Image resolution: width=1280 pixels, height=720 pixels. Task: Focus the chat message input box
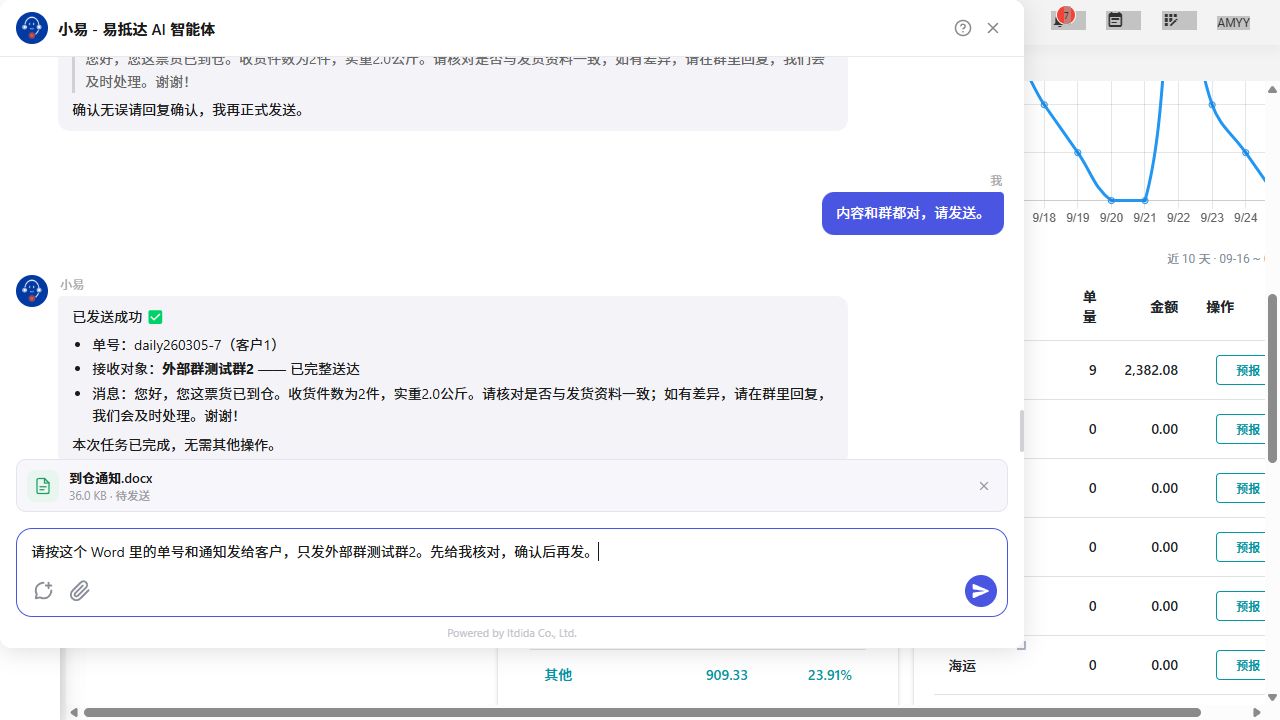click(512, 552)
